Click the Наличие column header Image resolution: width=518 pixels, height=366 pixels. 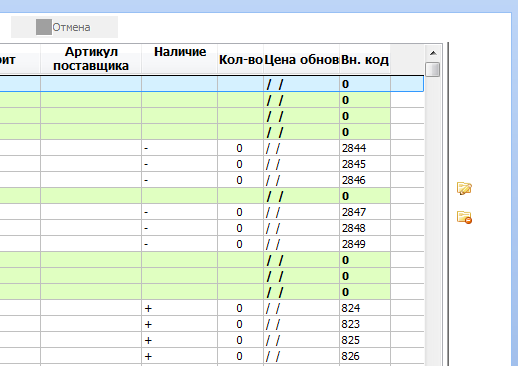[180, 59]
